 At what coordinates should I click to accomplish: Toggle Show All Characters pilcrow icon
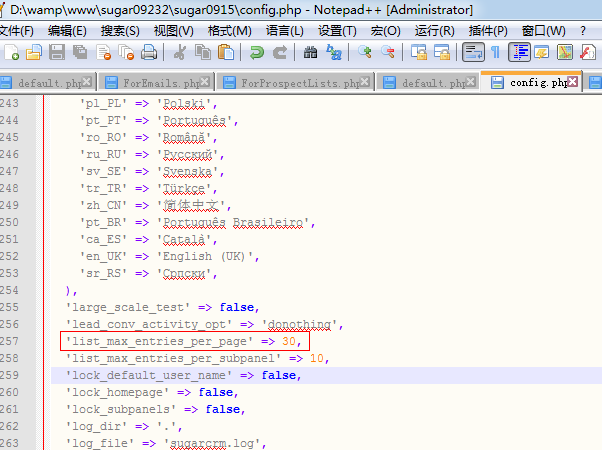click(496, 52)
